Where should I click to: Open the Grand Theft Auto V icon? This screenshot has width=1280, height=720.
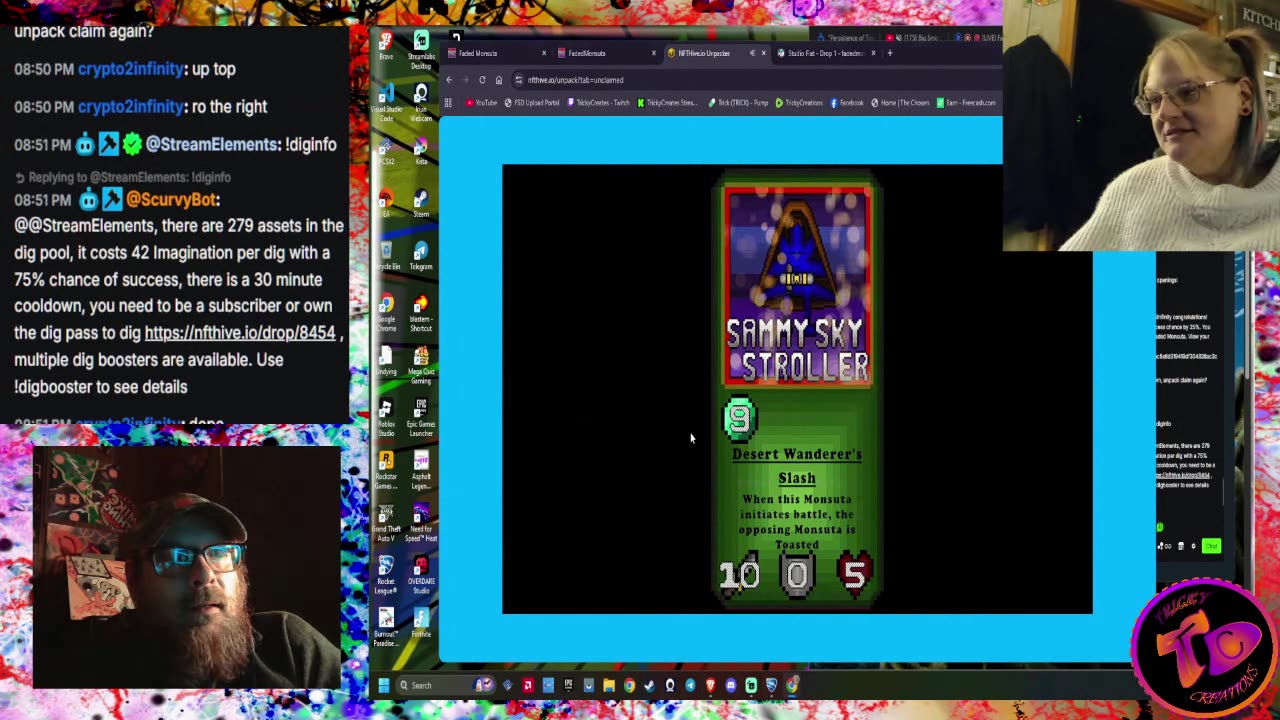385,523
